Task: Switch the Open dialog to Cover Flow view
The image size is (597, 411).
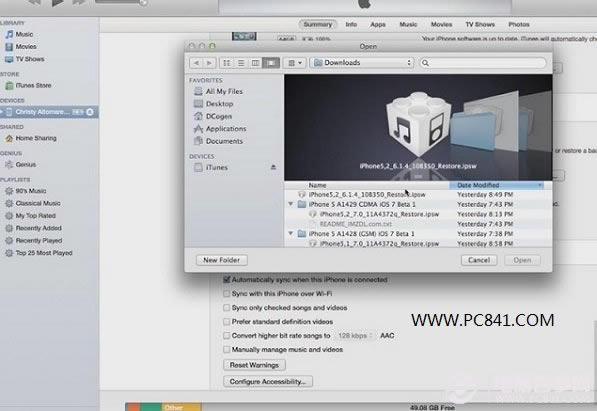Action: (x=271, y=63)
